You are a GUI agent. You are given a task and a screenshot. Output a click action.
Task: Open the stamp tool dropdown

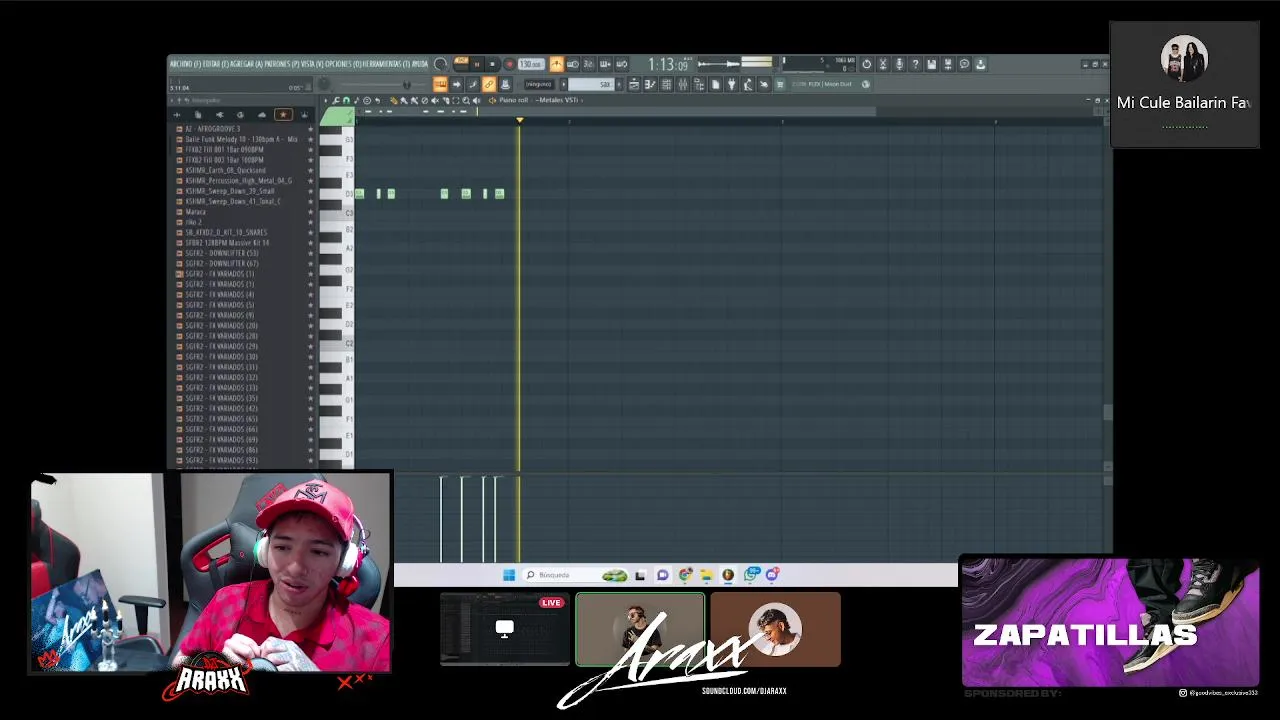pyautogui.click(x=367, y=100)
